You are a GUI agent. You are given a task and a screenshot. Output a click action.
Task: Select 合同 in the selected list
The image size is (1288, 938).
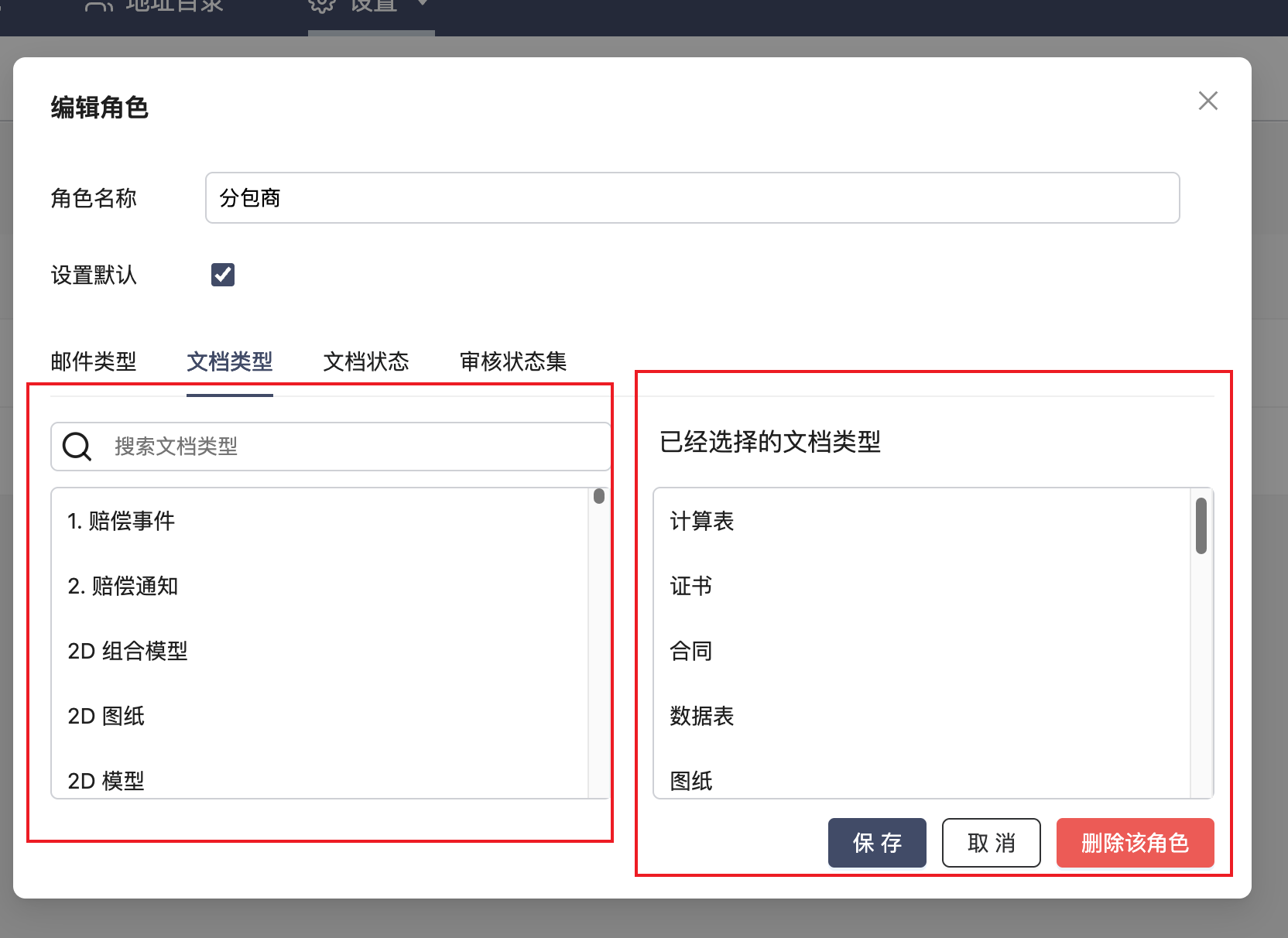[x=691, y=651]
